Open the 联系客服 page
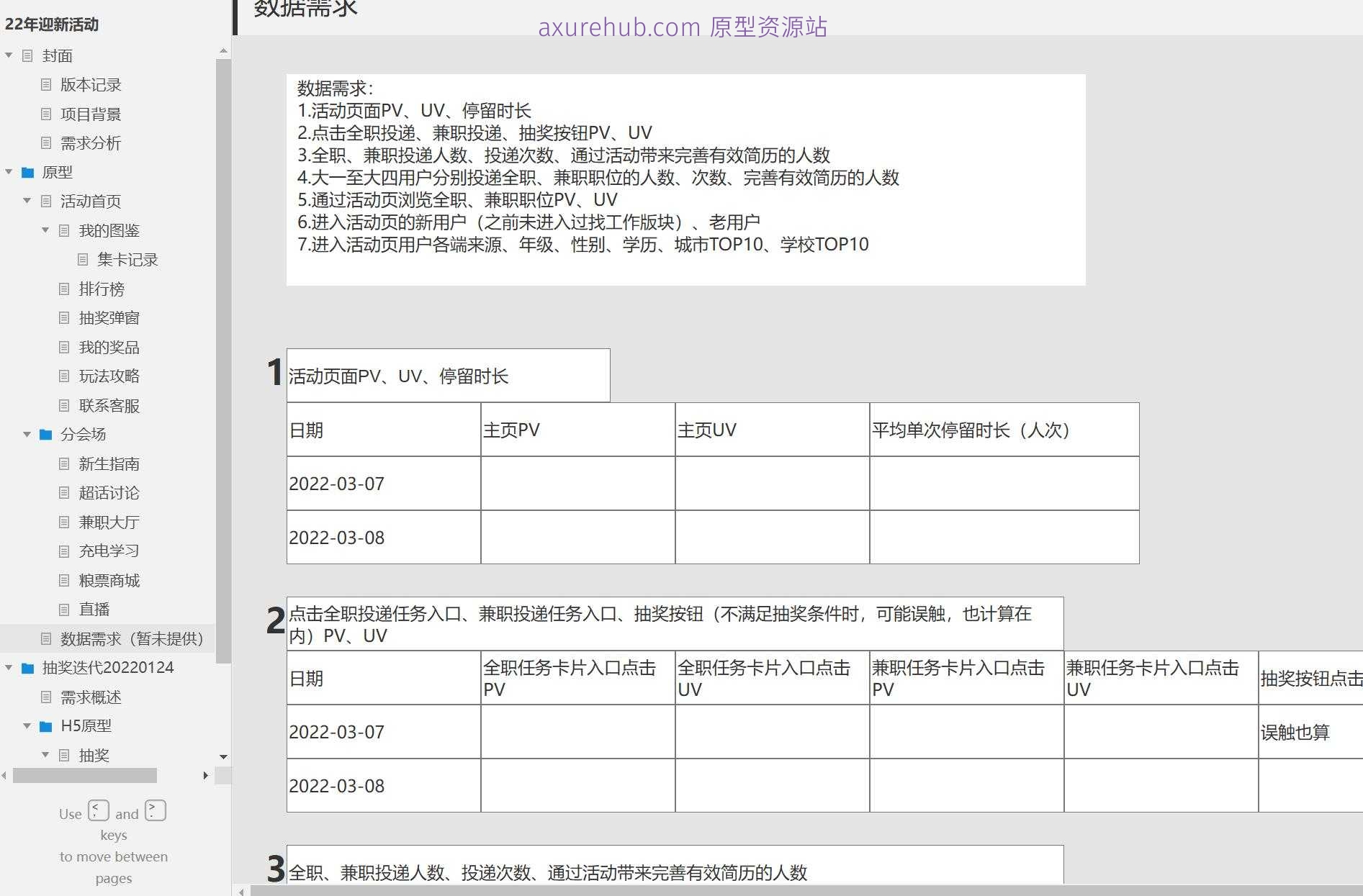 [109, 405]
